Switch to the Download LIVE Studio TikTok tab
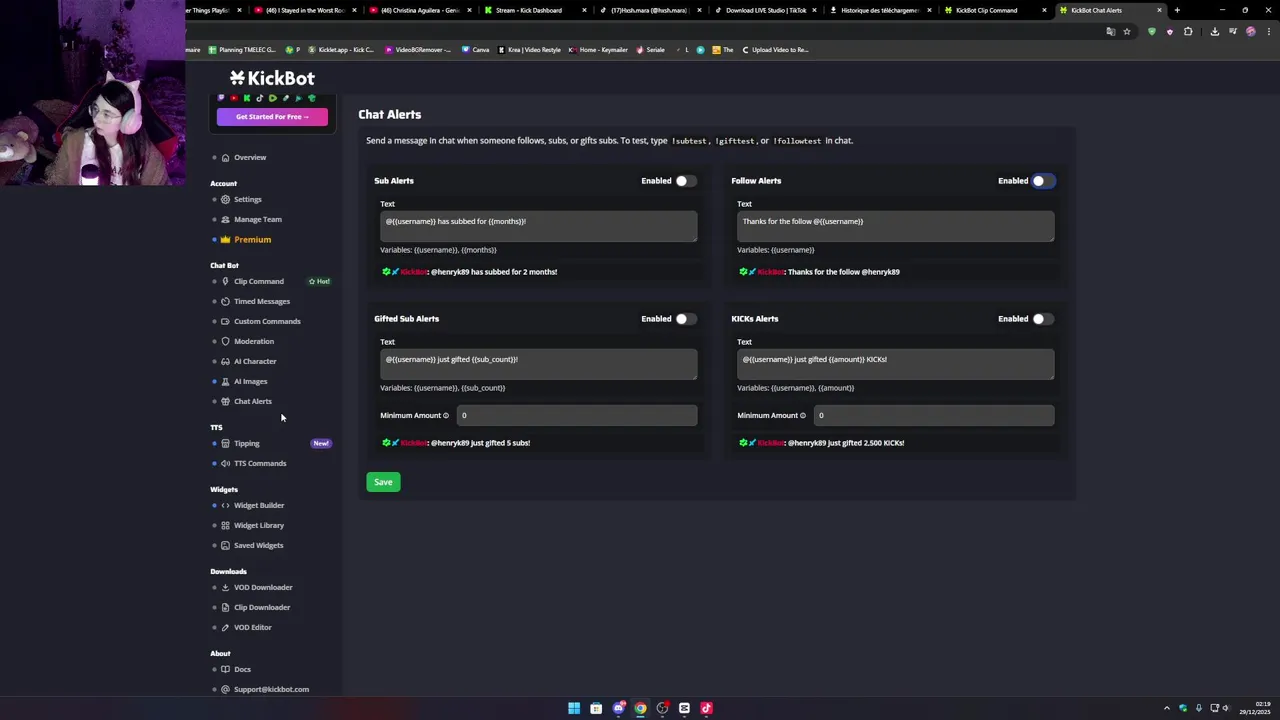Viewport: 1280px width, 720px height. [x=766, y=10]
